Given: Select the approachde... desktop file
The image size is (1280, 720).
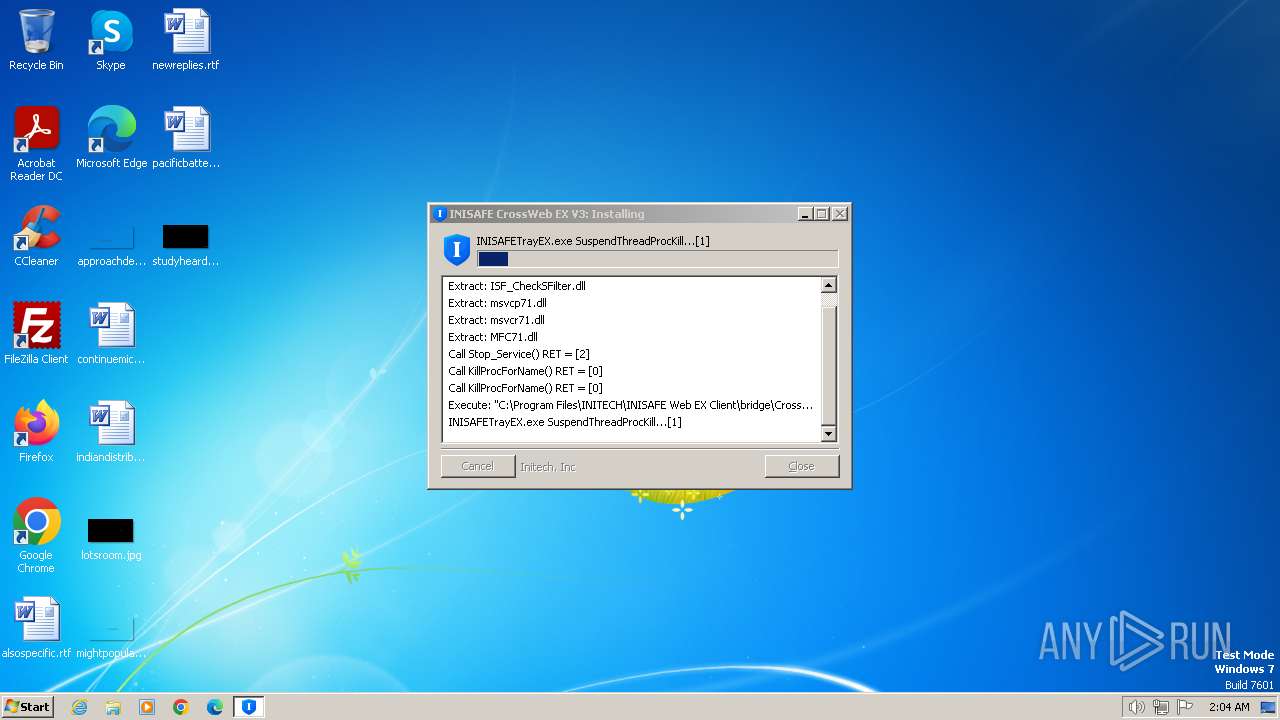Looking at the screenshot, I should coord(111,244).
